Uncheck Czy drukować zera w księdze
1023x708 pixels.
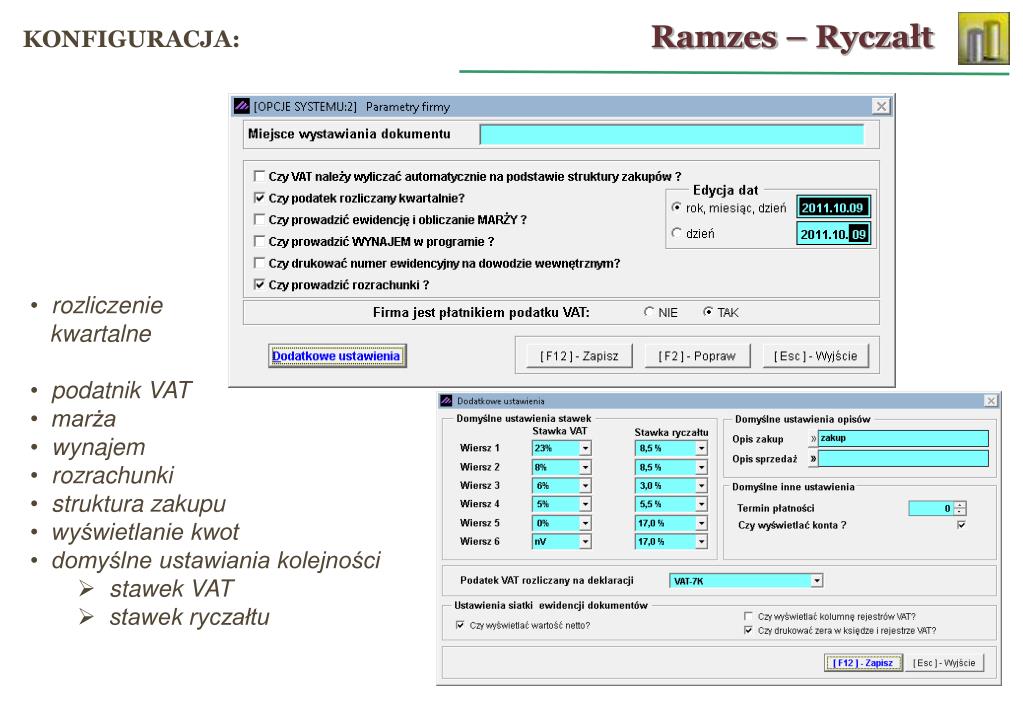tap(748, 630)
